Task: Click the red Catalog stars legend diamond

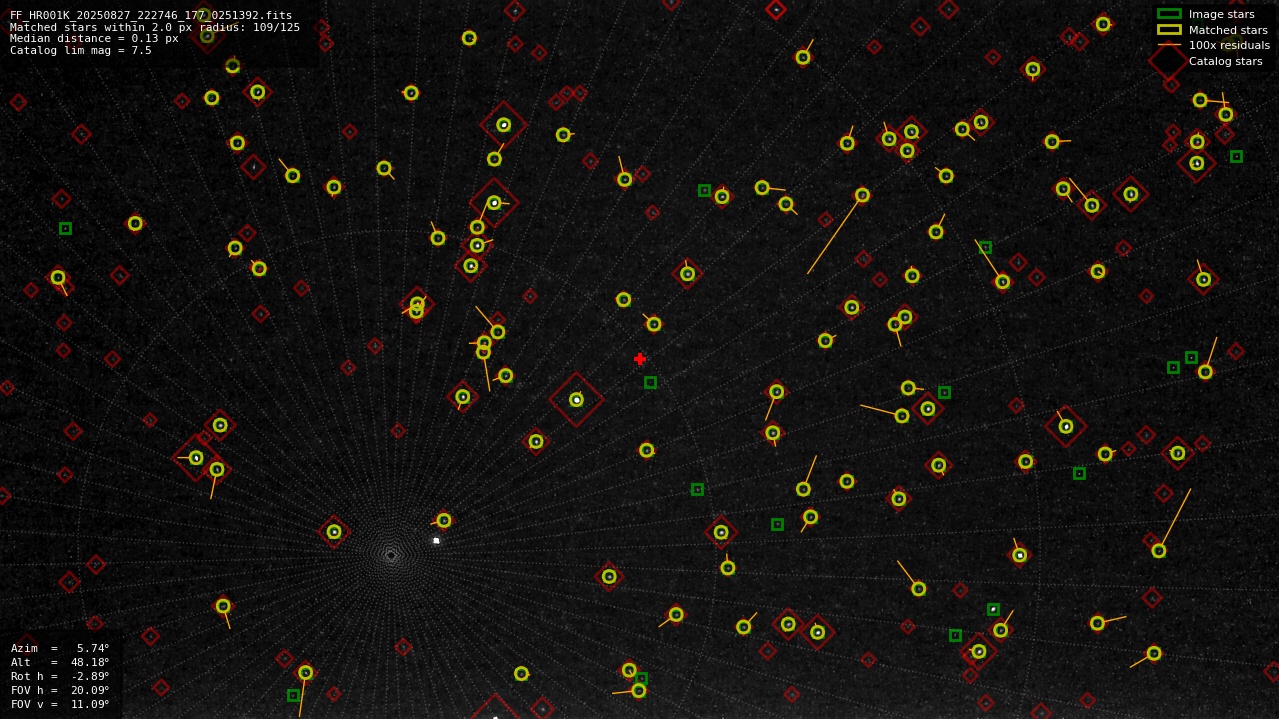Action: [1168, 61]
